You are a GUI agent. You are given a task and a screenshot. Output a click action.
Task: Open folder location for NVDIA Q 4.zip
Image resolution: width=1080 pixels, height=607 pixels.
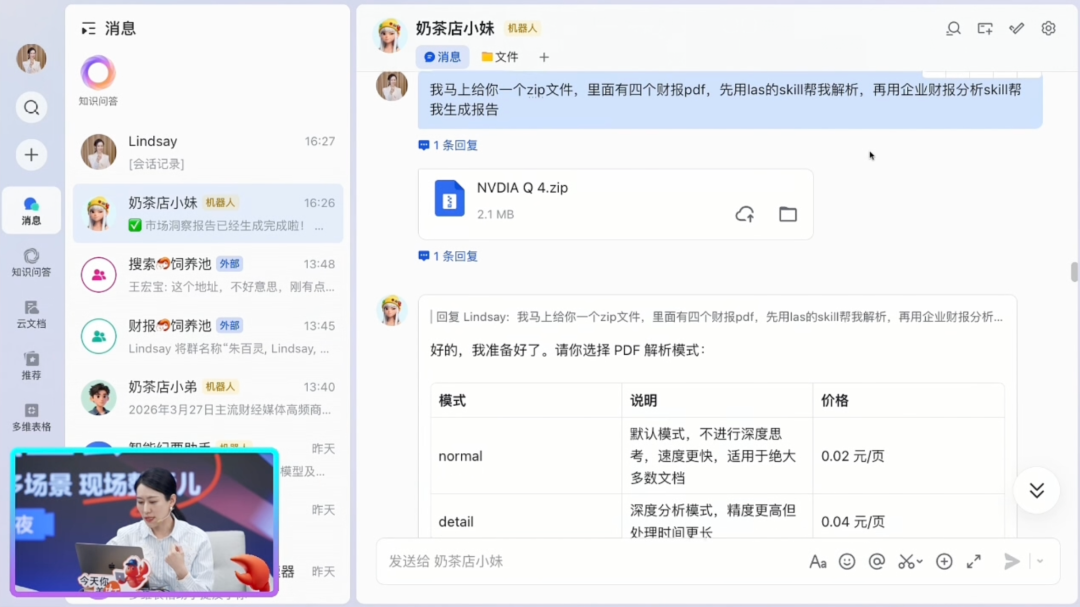(x=788, y=214)
